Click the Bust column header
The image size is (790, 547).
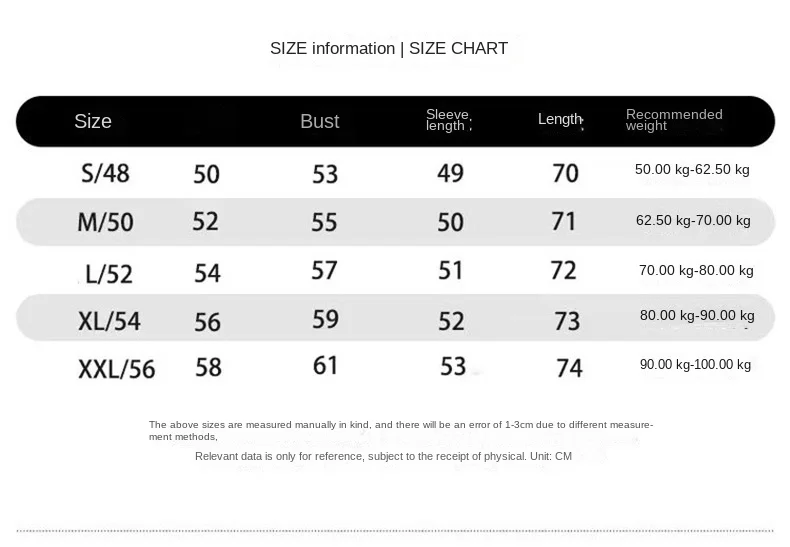320,122
